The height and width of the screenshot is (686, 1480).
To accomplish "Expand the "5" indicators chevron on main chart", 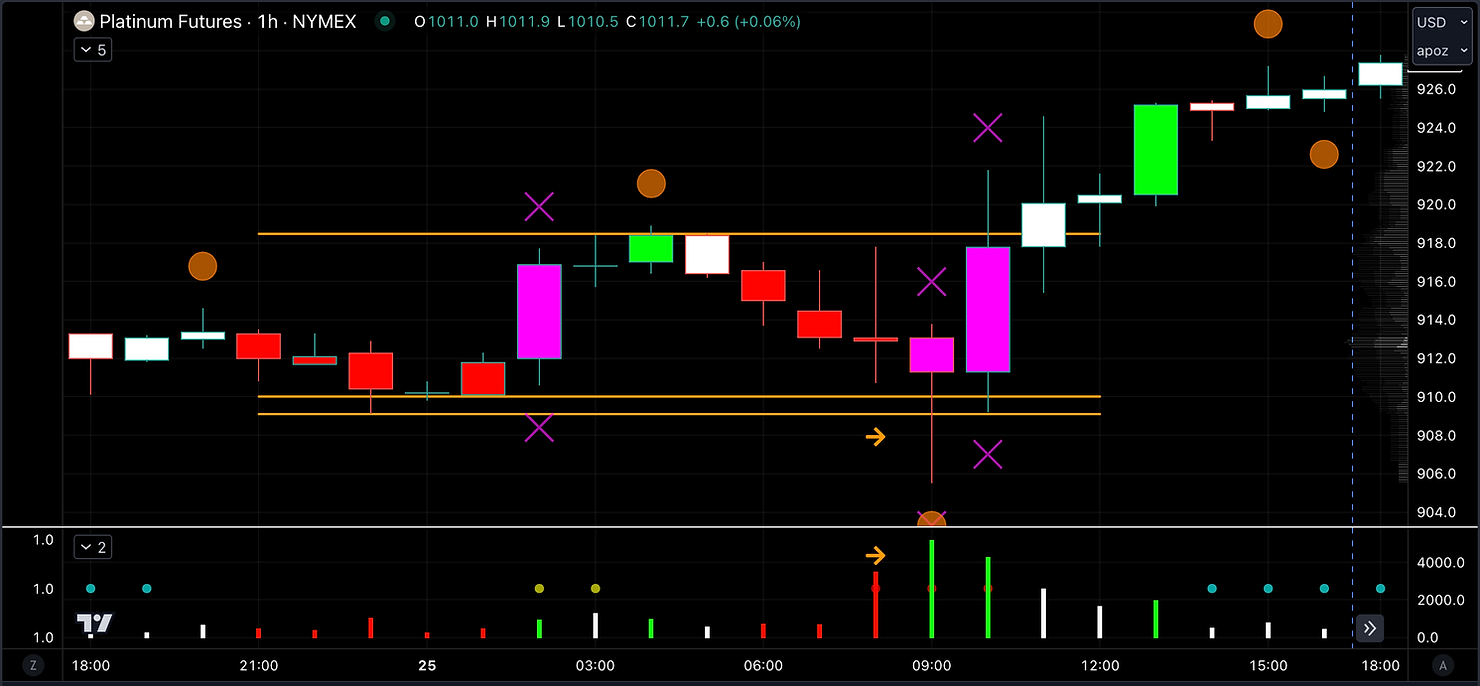I will click(x=92, y=49).
